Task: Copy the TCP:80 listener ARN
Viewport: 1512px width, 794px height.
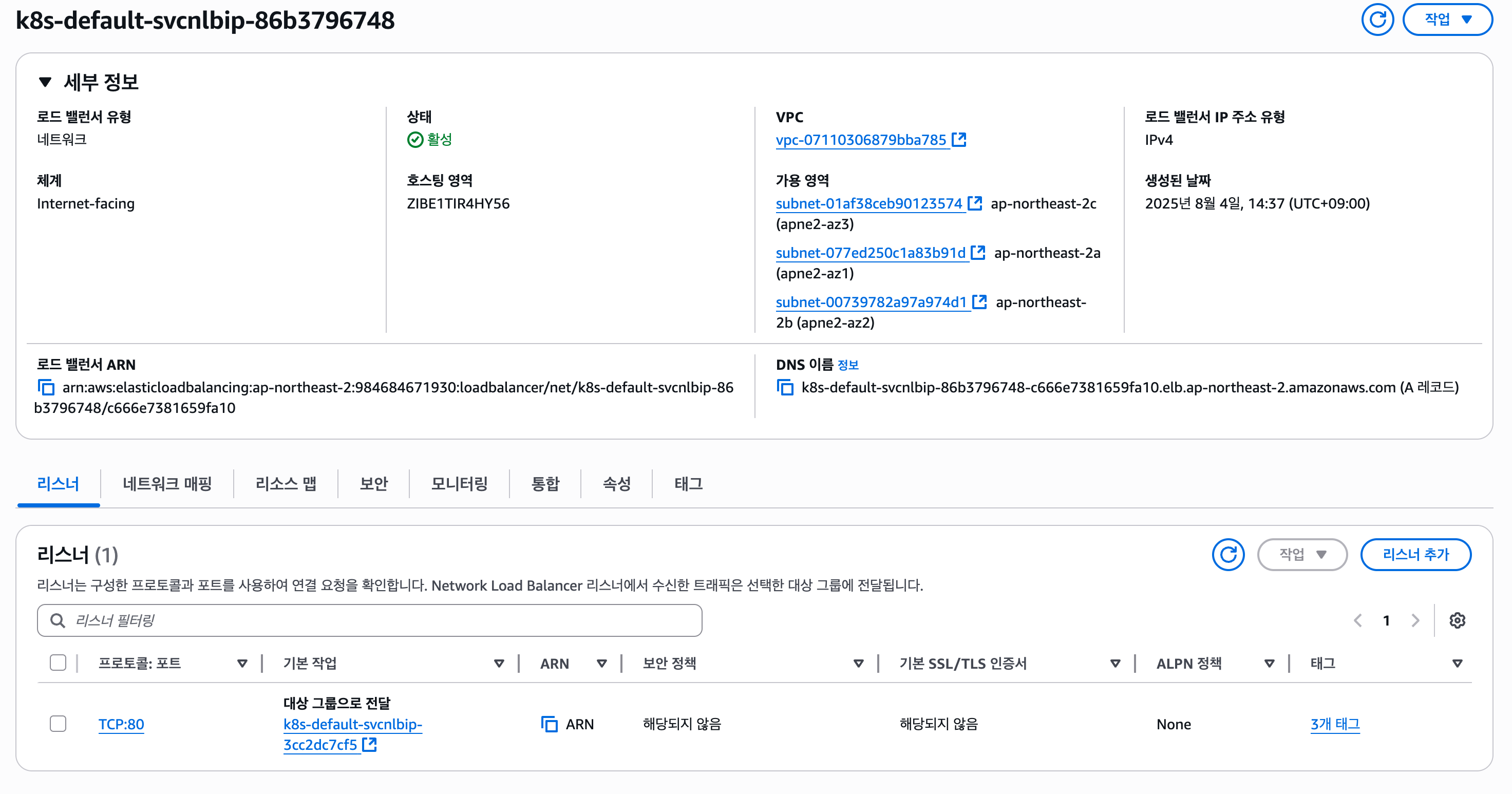Action: tap(550, 724)
